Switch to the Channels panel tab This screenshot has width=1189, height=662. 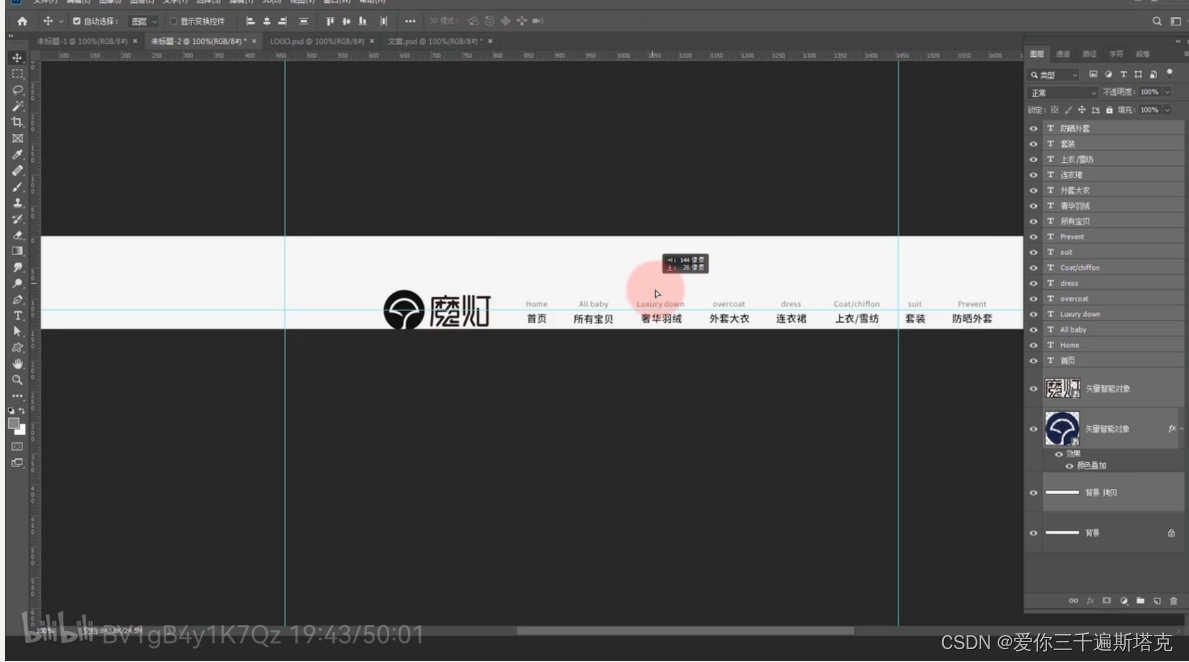tap(1063, 54)
